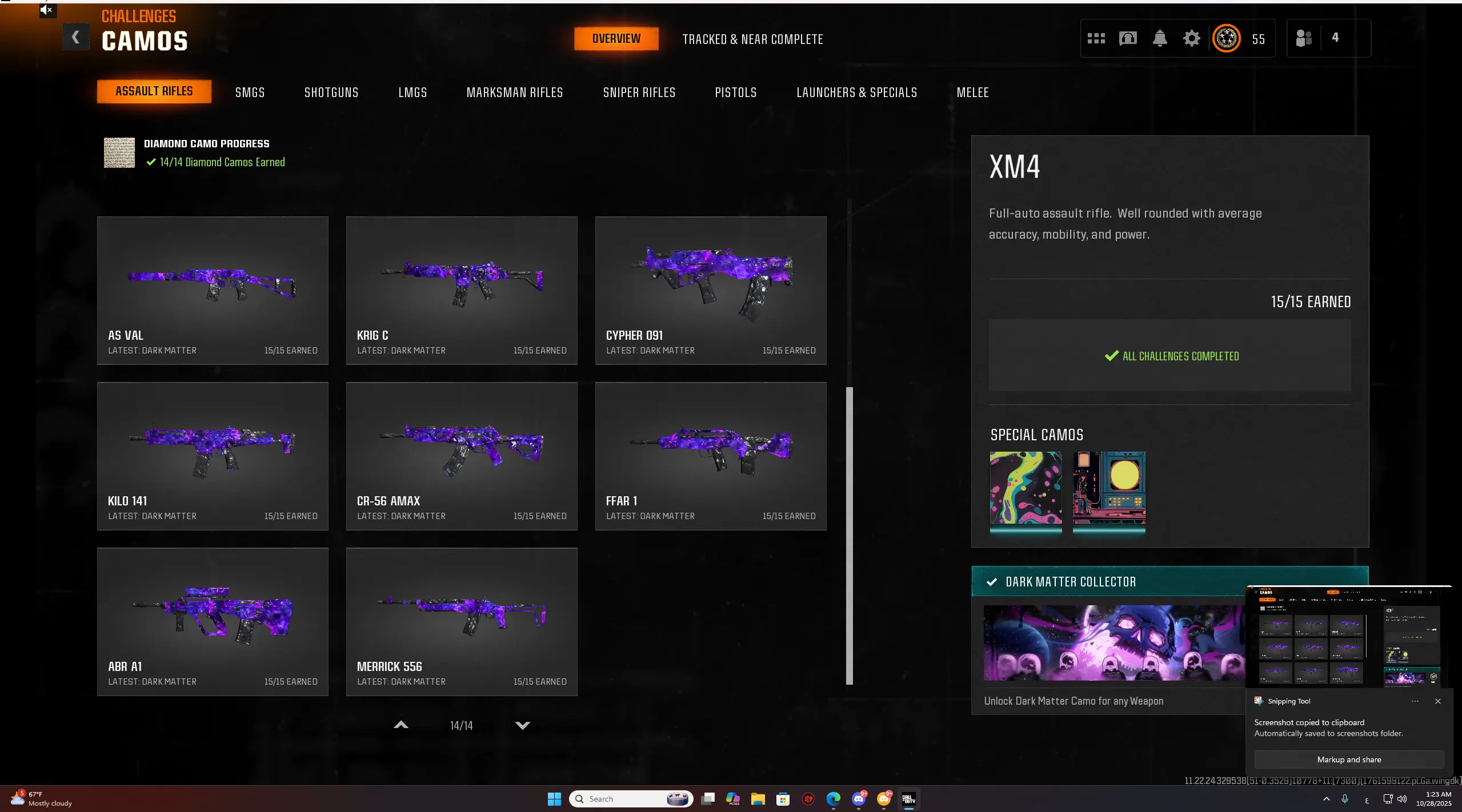The height and width of the screenshot is (812, 1462).
Task: Dismiss the Snipping Tool notification
Action: (1437, 701)
